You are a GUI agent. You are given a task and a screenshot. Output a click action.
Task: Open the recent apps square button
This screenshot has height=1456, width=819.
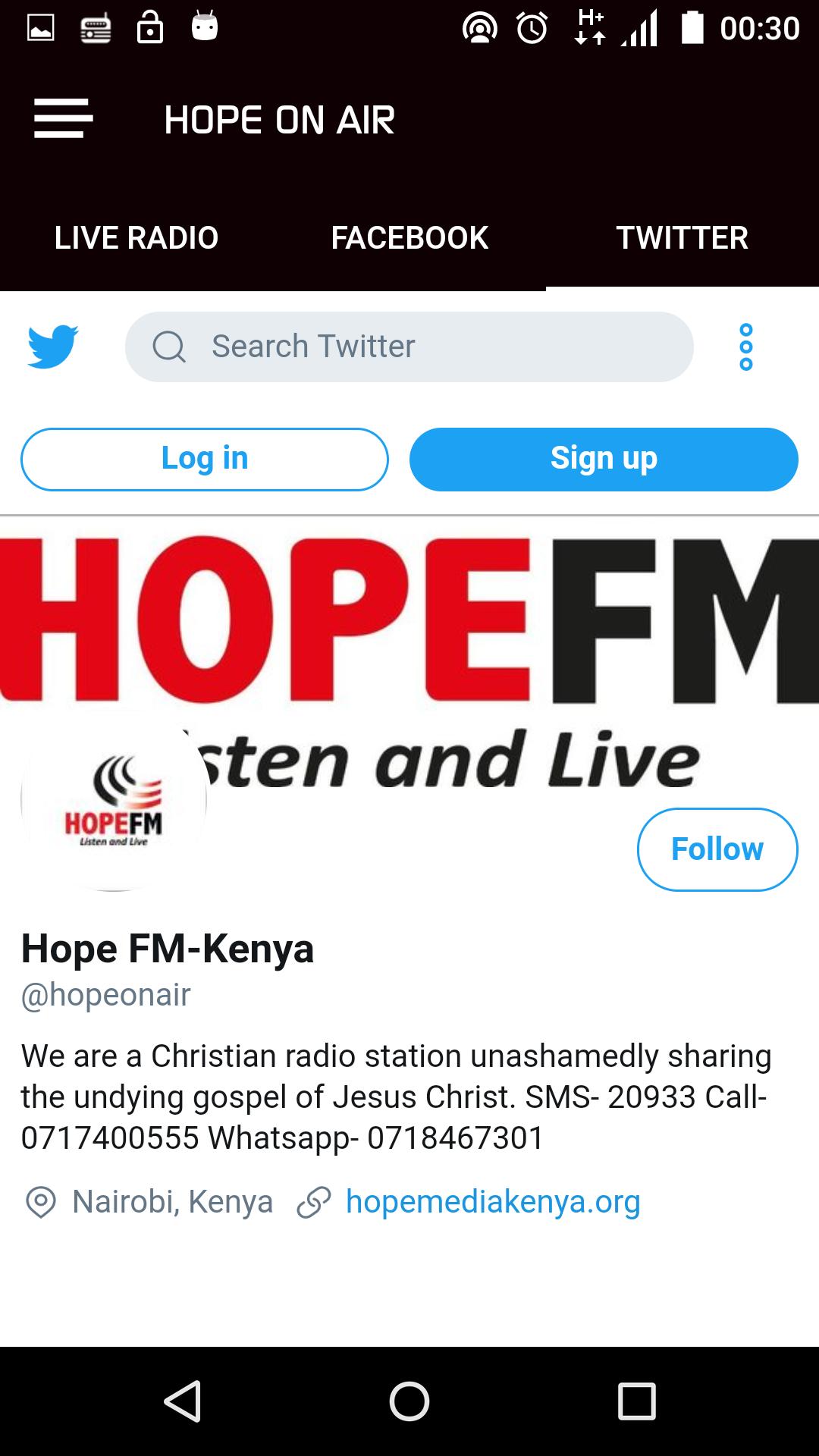(637, 1401)
